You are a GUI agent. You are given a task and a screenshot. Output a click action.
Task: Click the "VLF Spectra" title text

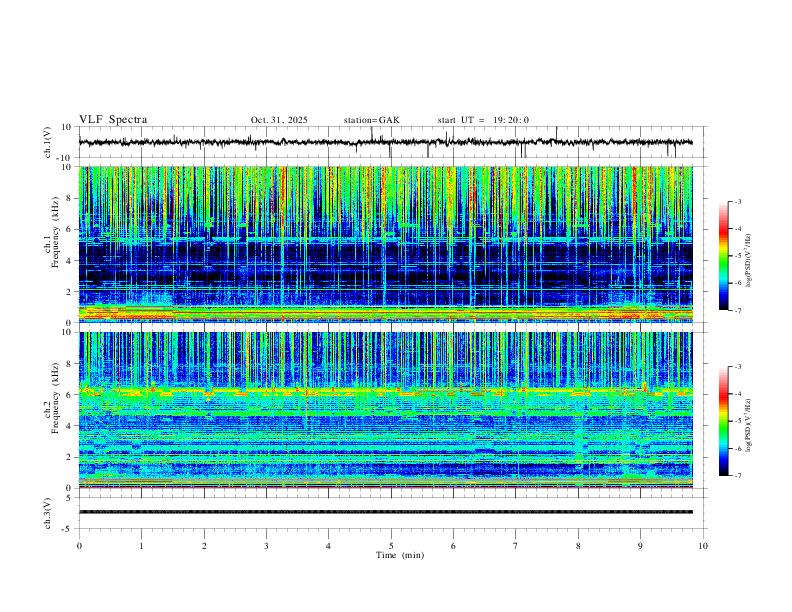113,119
